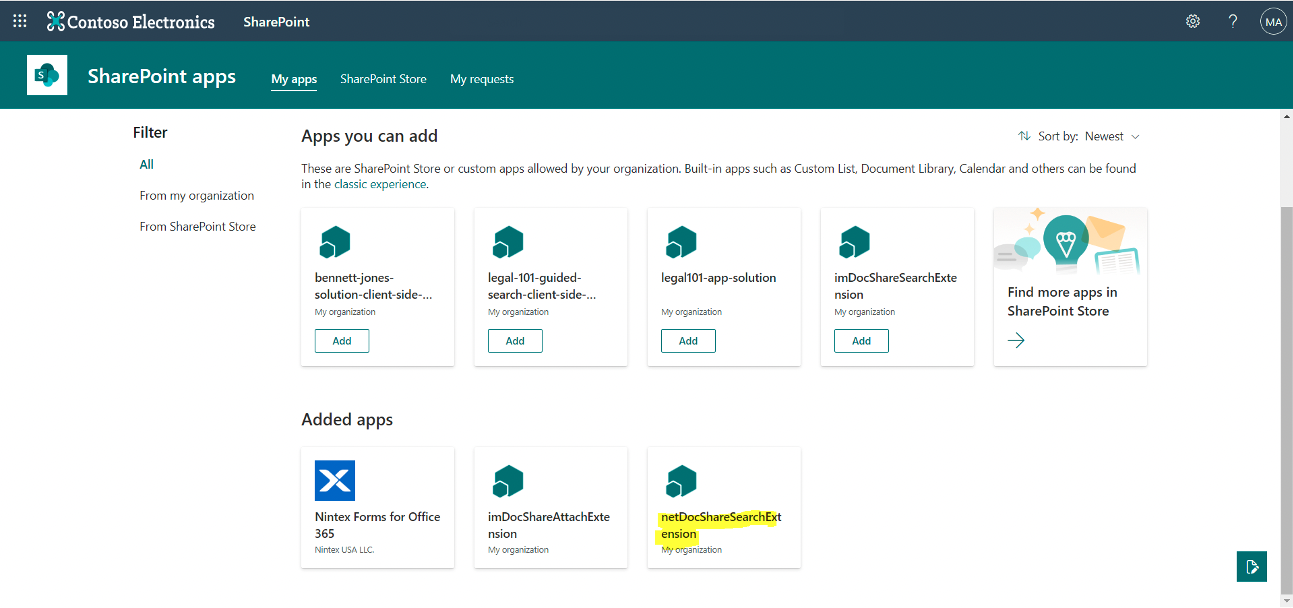1293x608 pixels.
Task: Click the Contoso Electronics header text
Action: coord(141,21)
